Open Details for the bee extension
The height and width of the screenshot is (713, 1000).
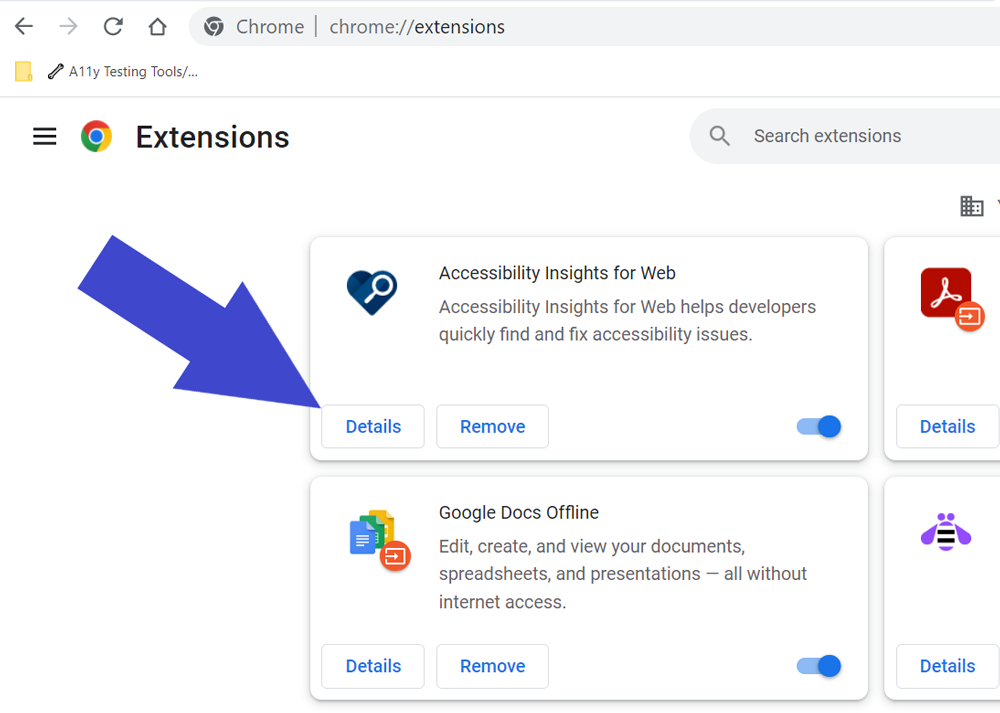[x=947, y=666]
